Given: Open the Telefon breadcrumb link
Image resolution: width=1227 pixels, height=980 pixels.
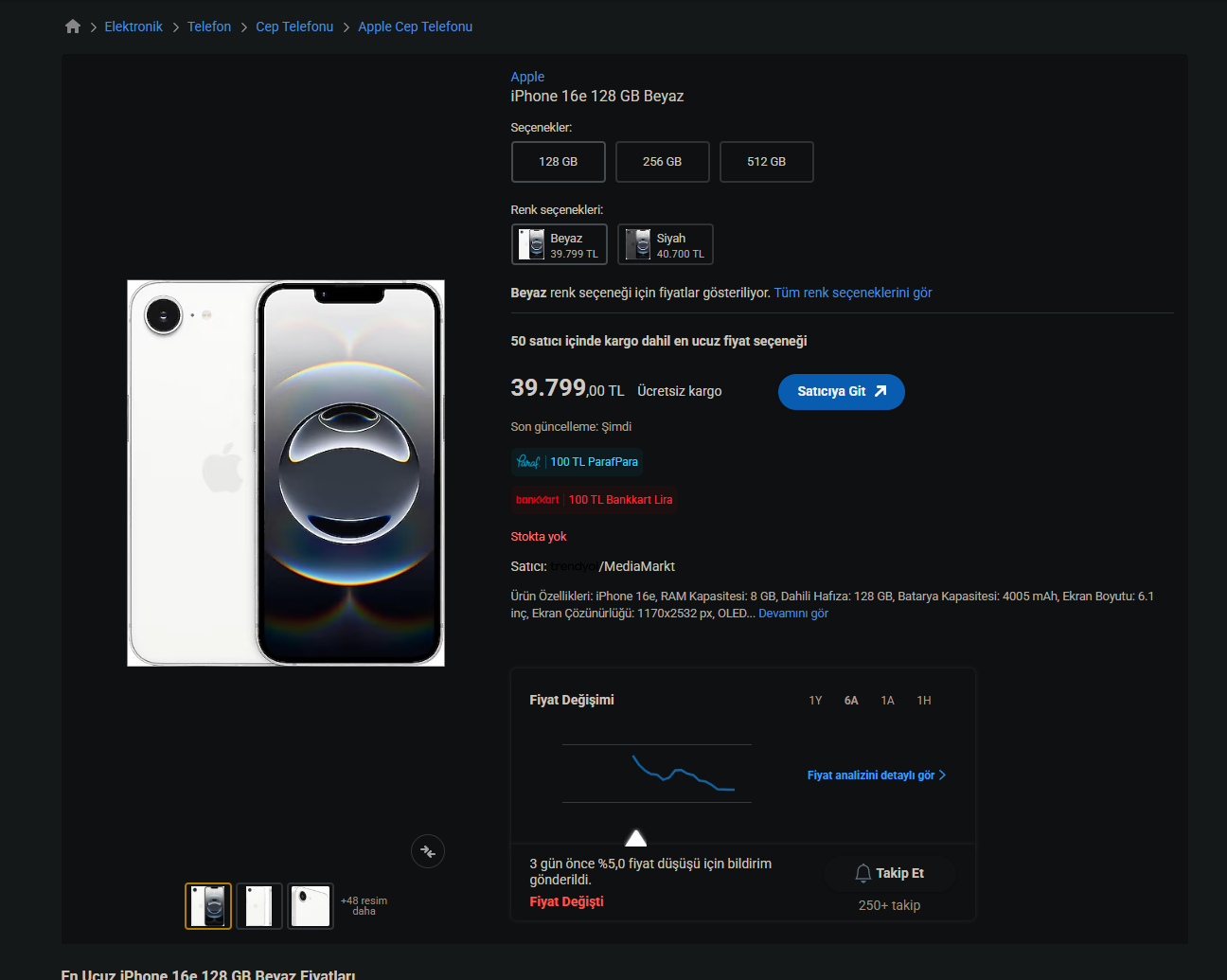Looking at the screenshot, I should click(209, 27).
